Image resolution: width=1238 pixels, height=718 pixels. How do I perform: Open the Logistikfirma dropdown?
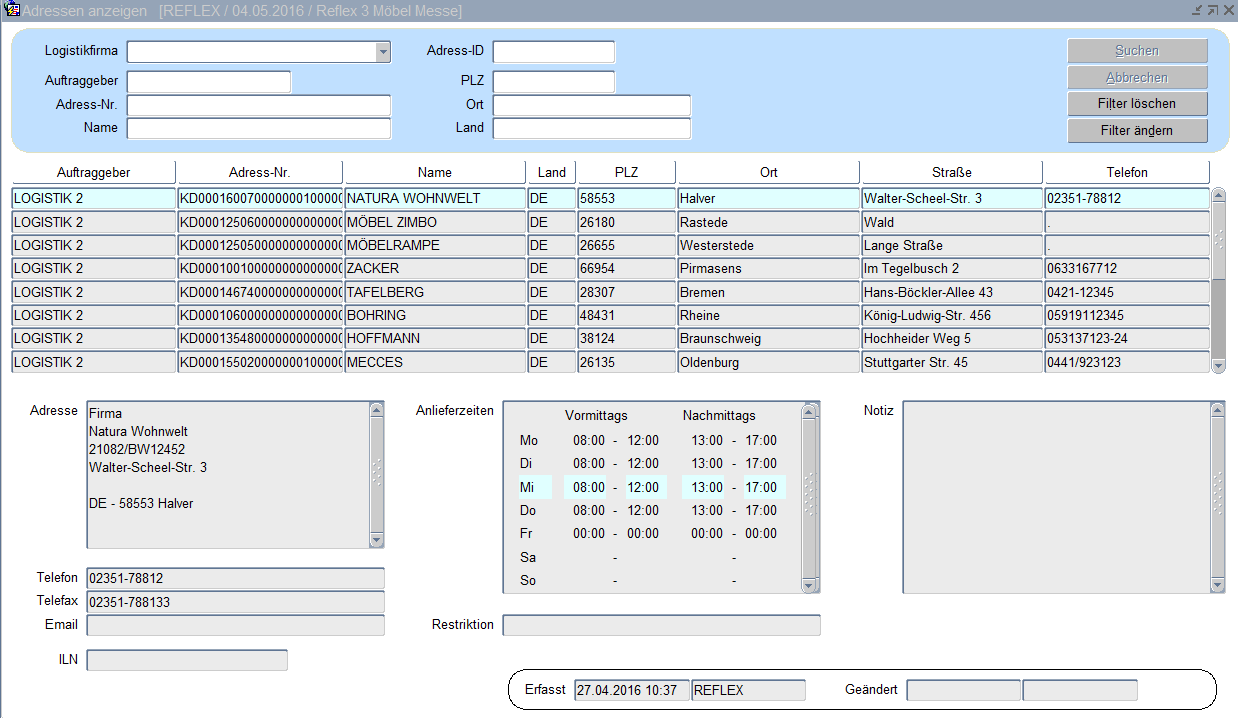click(382, 52)
